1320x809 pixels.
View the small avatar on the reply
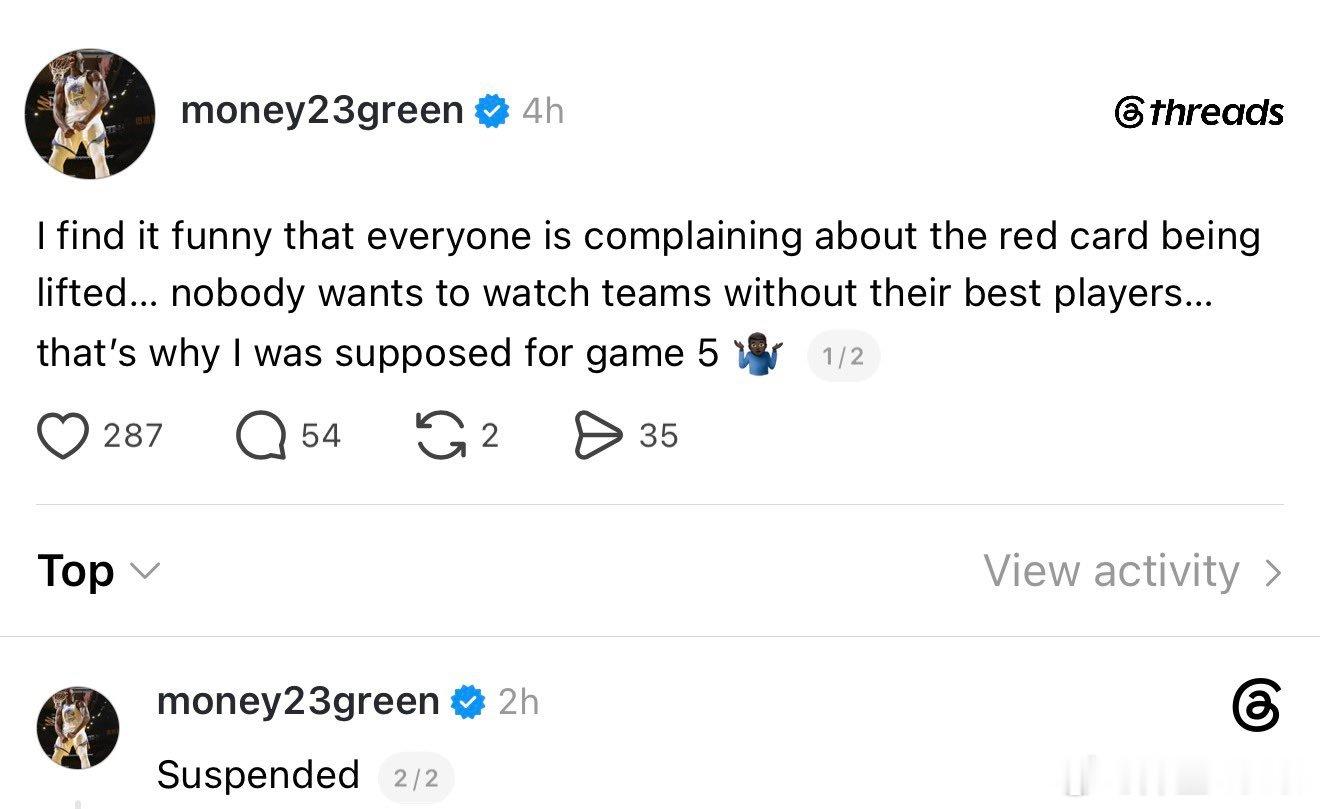78,727
